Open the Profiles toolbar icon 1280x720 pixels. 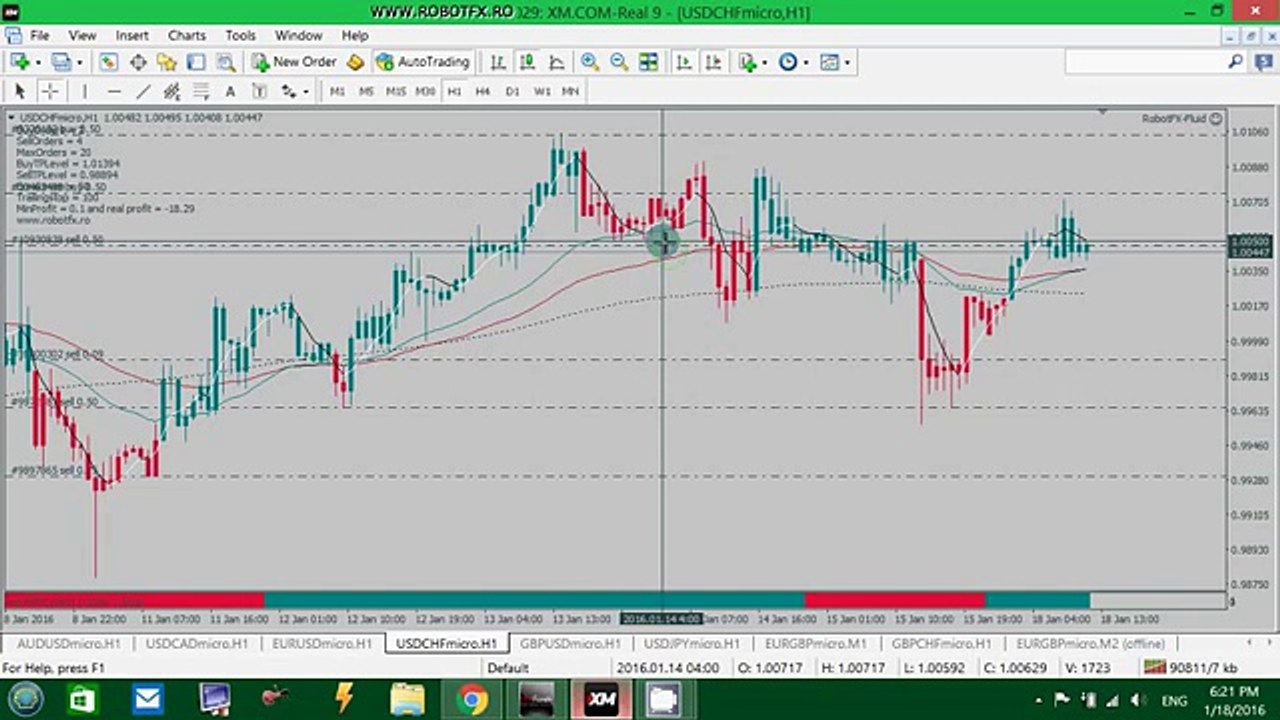click(x=61, y=62)
